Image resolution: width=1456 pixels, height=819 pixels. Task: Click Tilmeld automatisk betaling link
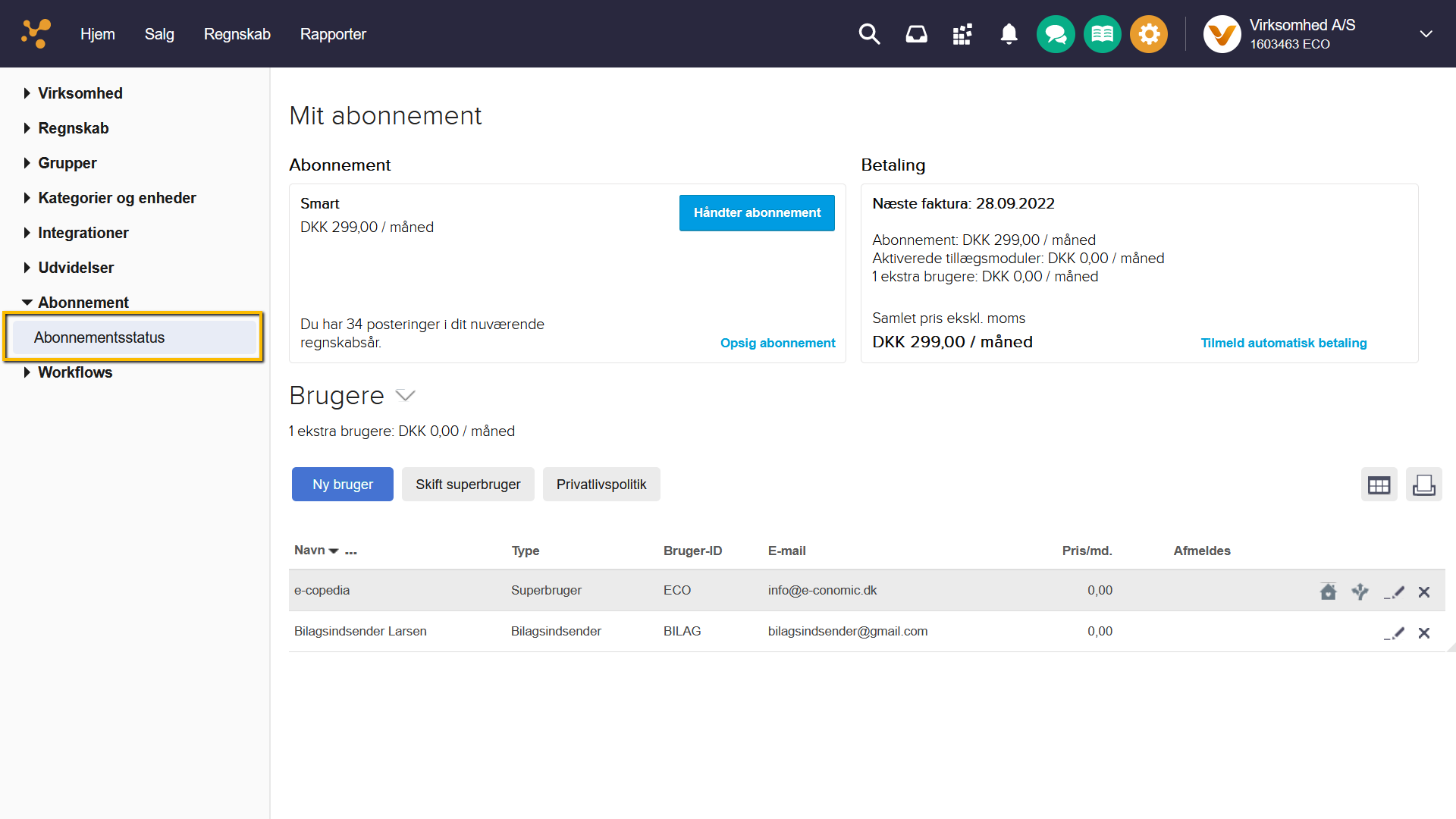tap(1283, 343)
